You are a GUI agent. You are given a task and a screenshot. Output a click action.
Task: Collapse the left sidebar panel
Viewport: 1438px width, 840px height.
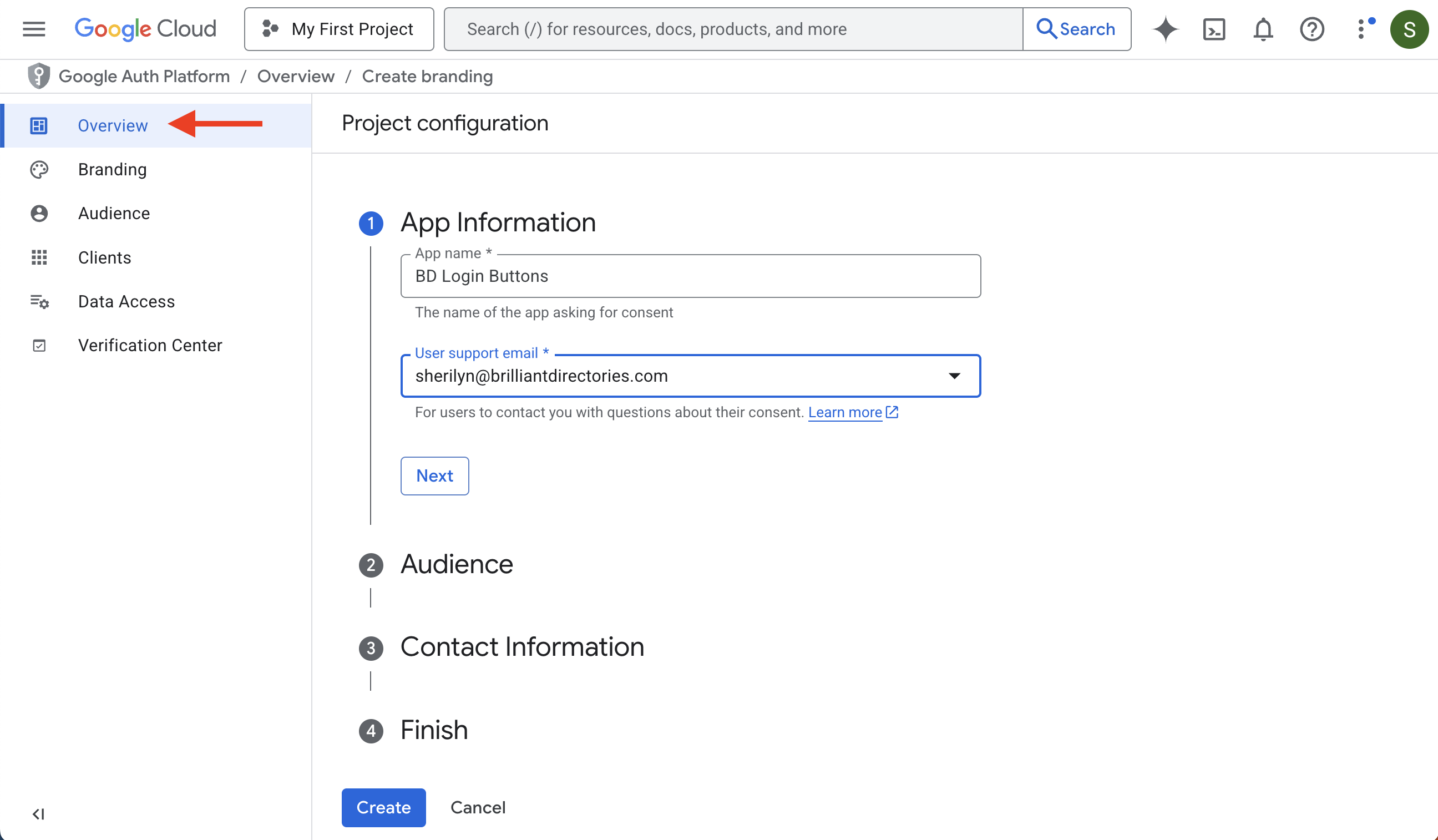click(38, 814)
